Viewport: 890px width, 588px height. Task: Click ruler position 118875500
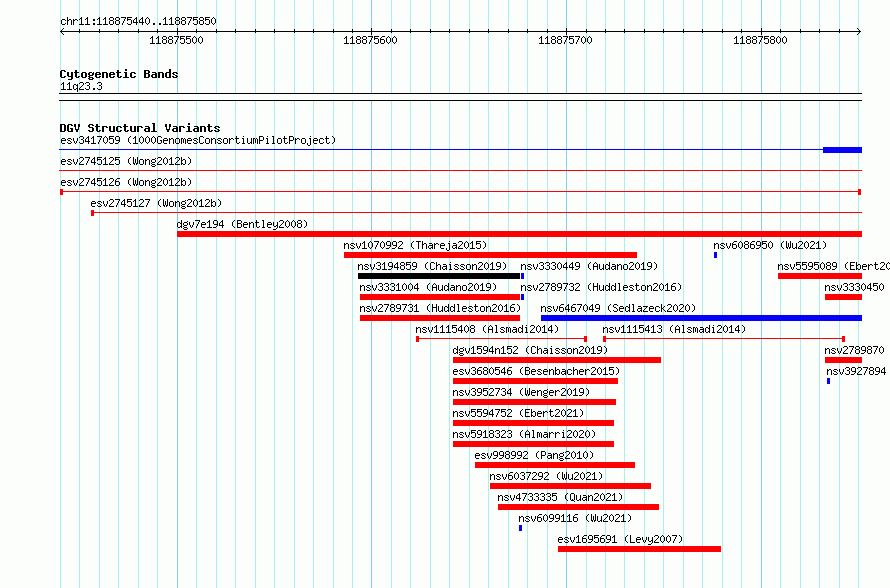point(176,40)
